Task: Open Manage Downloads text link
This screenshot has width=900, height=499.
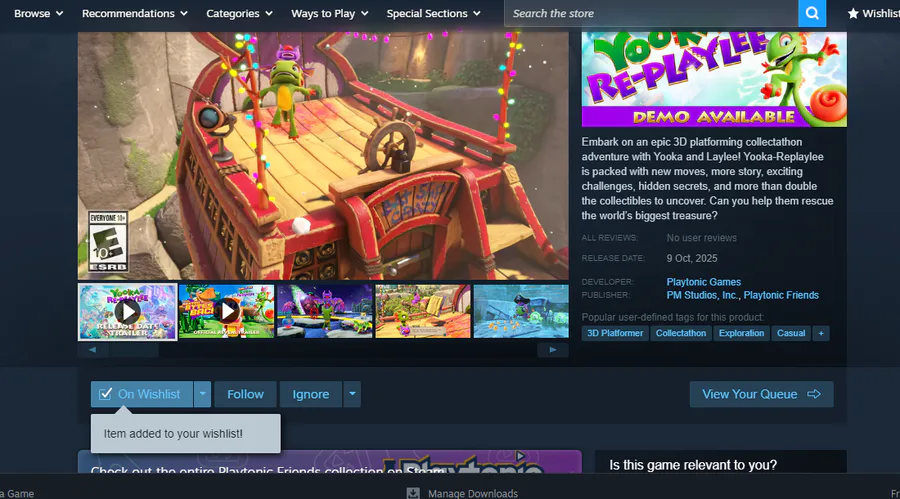Action: point(473,493)
